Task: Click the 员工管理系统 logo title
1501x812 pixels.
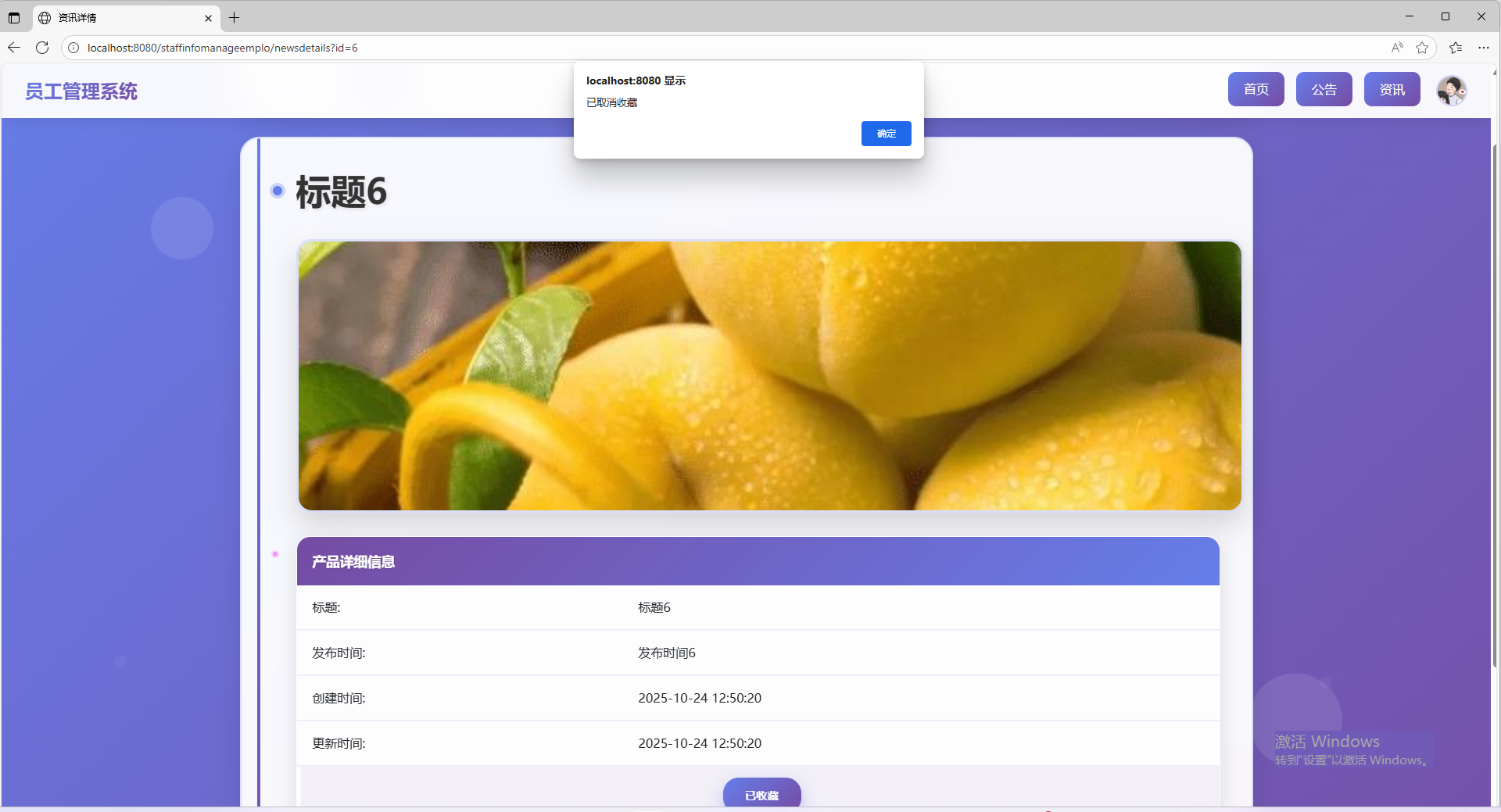Action: point(81,91)
